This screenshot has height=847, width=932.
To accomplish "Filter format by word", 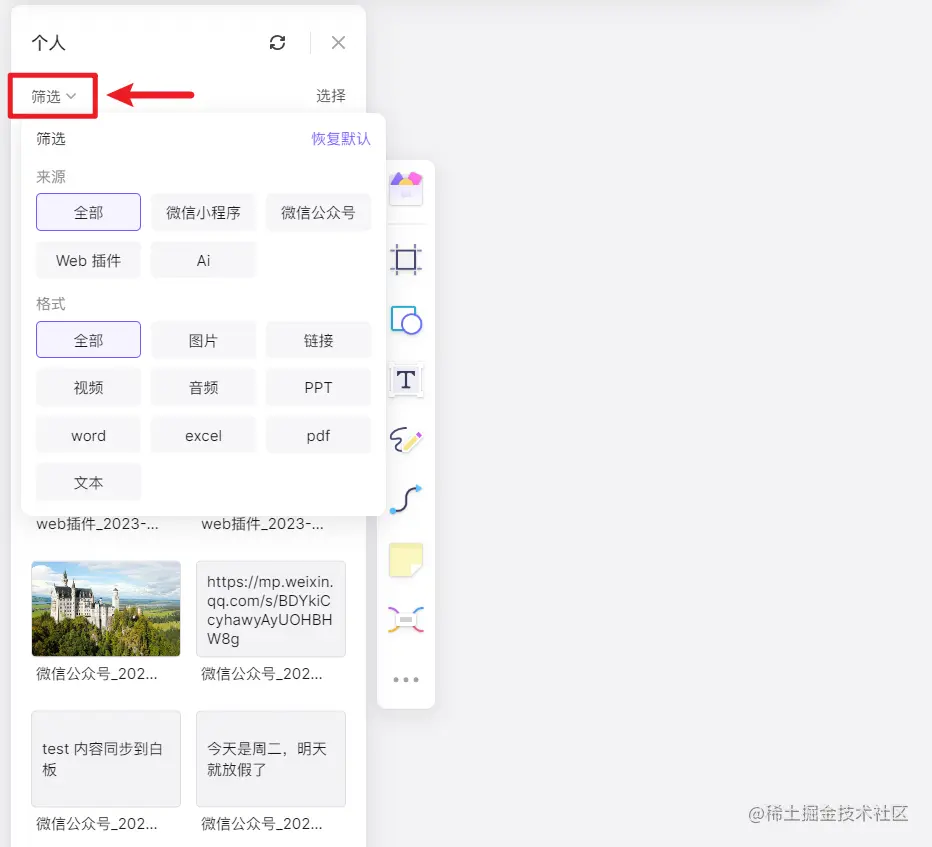I will click(x=88, y=435).
